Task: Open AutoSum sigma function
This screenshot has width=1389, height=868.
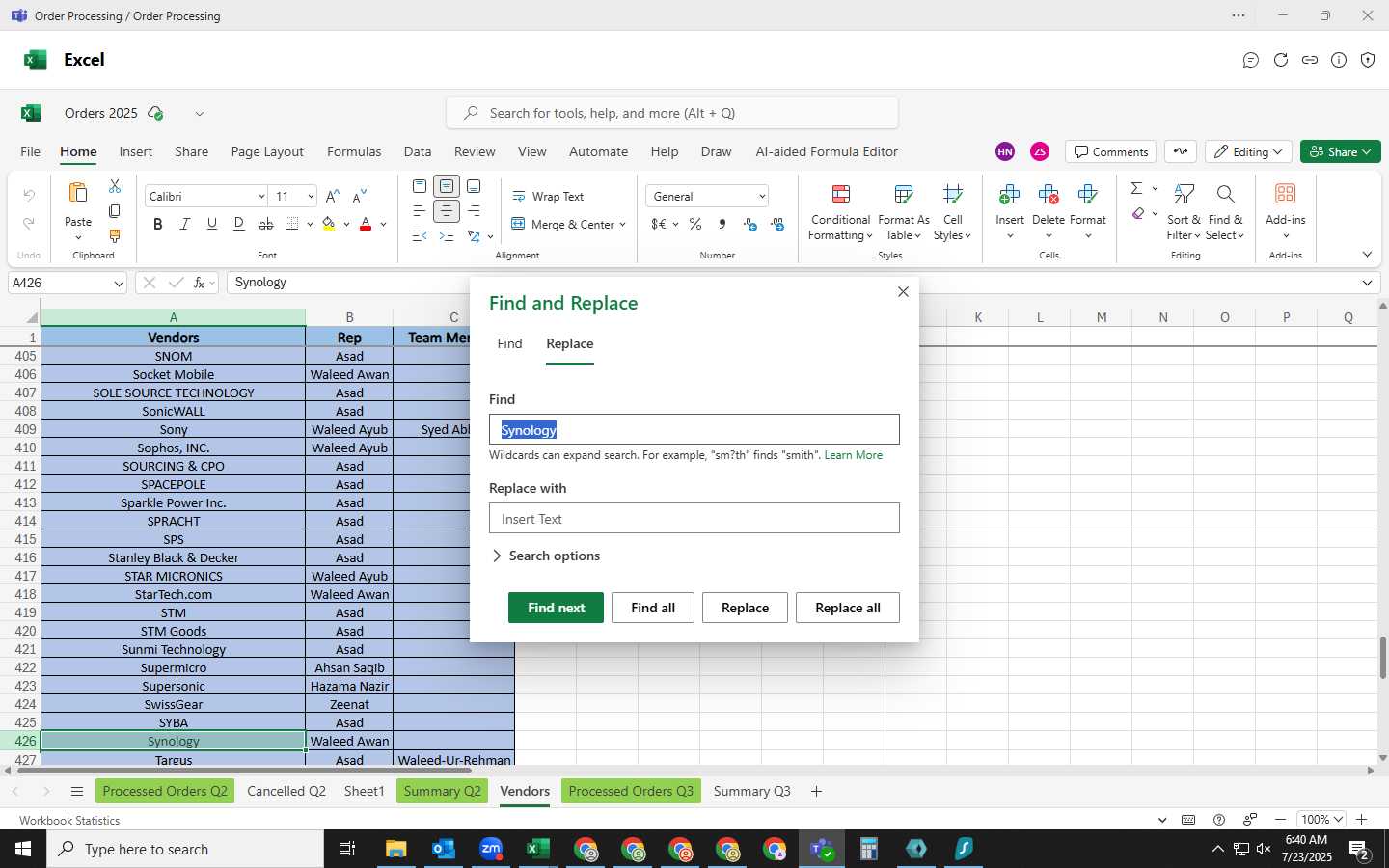Action: click(1136, 188)
